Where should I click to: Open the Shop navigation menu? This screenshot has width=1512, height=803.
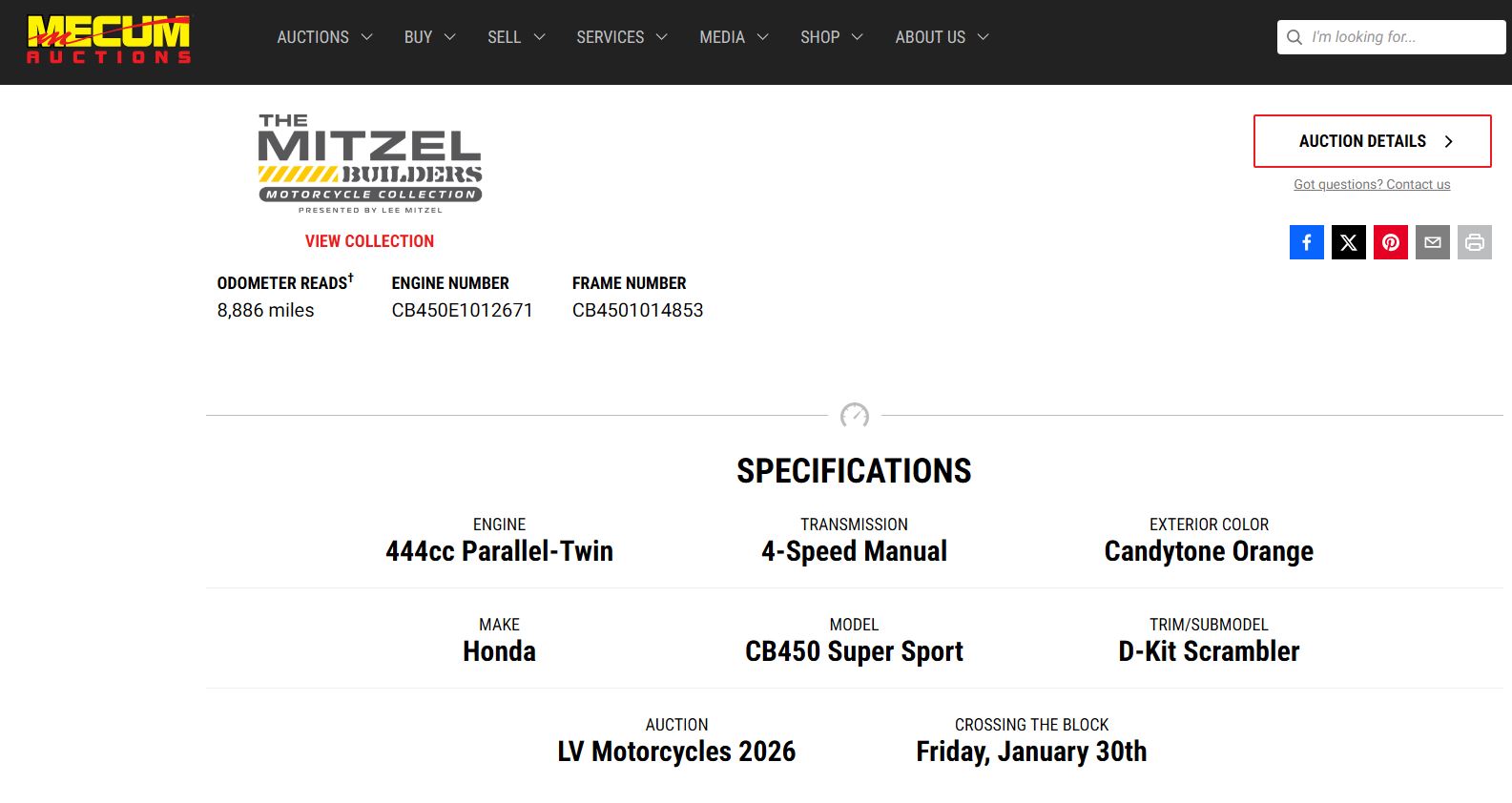[x=831, y=37]
